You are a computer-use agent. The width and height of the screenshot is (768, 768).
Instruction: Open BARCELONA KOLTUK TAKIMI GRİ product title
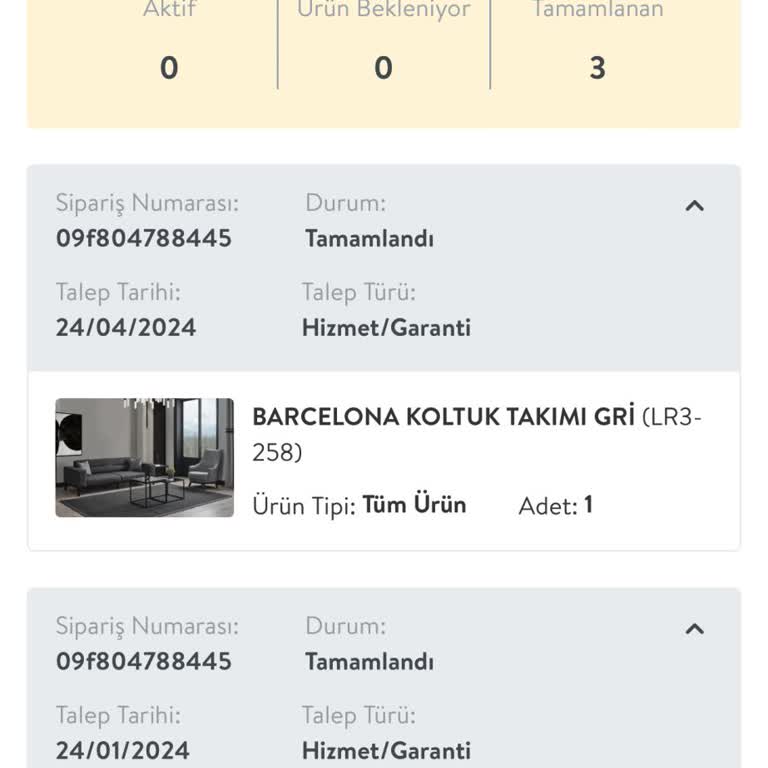pos(443,417)
